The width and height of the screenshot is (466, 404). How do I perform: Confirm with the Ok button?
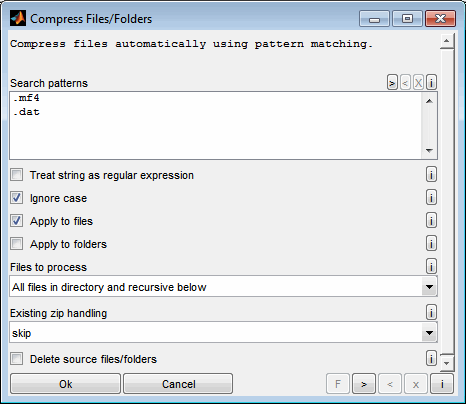point(65,384)
